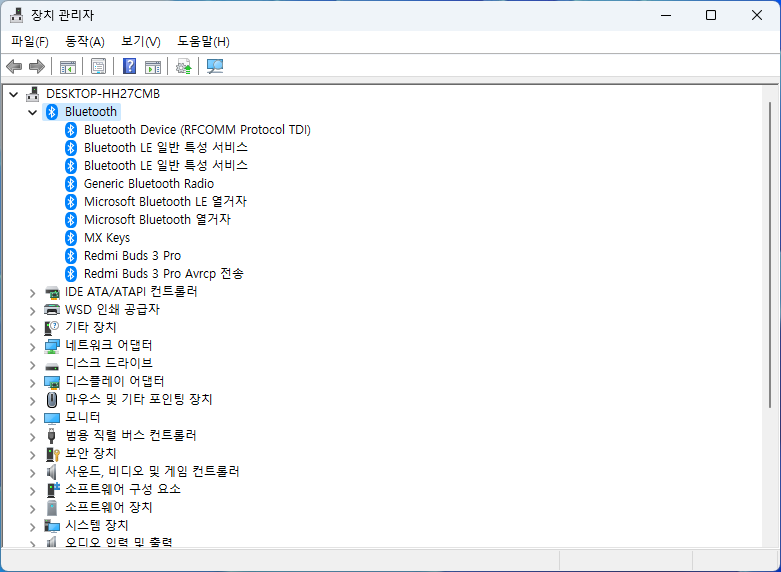Viewport: 781px width, 572px height.
Task: Select Bluetooth Device (RFCOMM Protocol TDI)
Action: [x=197, y=130]
